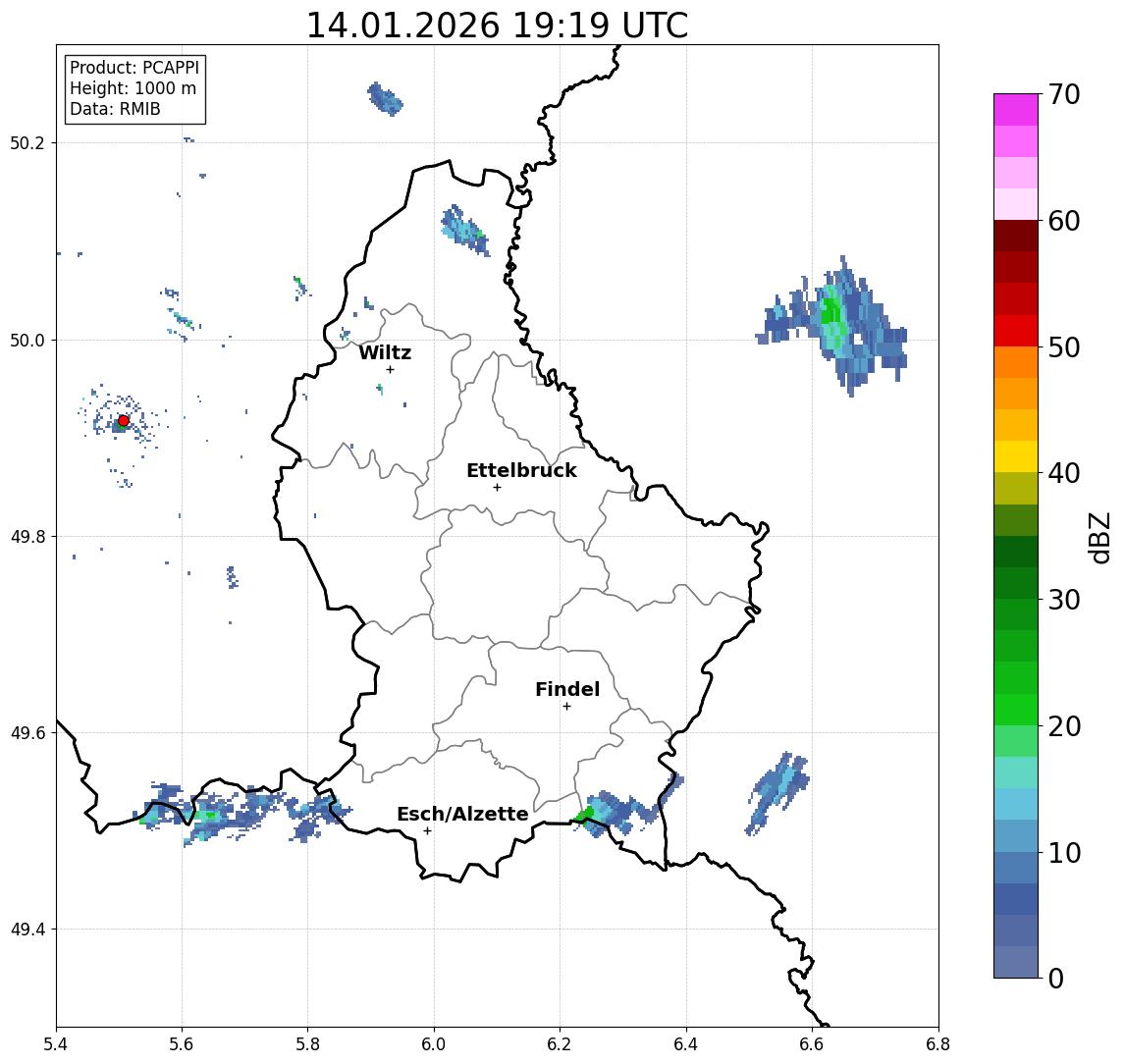Click the colorbar label 0

pyautogui.click(x=1056, y=978)
